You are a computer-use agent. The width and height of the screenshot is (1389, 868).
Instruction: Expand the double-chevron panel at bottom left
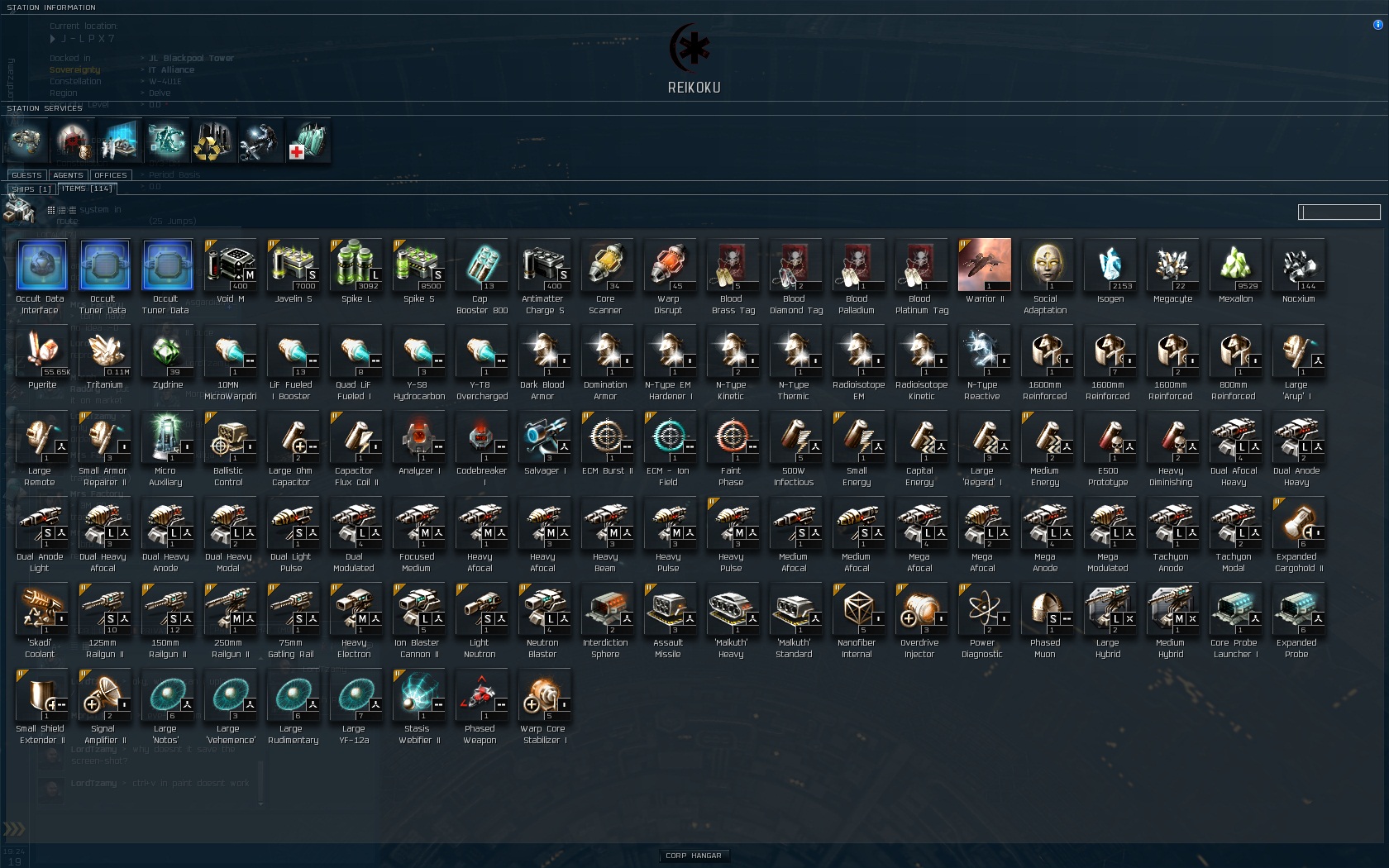pyautogui.click(x=14, y=828)
